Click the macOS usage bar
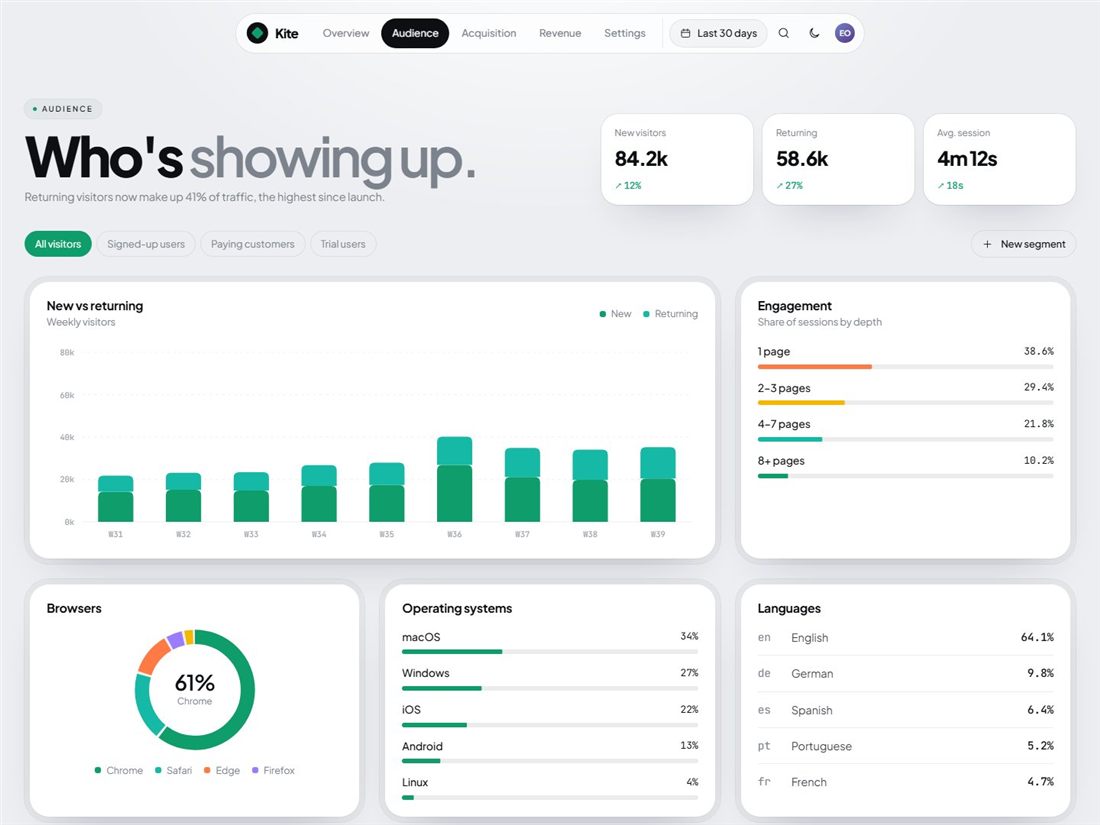 [x=452, y=652]
